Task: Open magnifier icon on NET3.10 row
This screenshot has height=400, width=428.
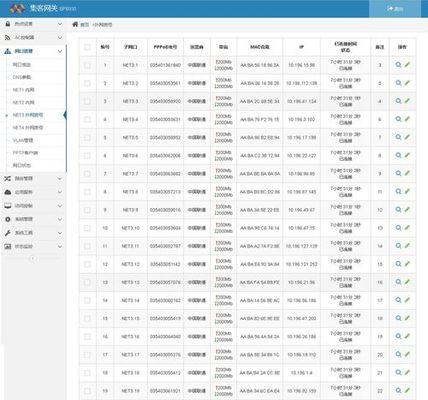Action: coord(398,228)
